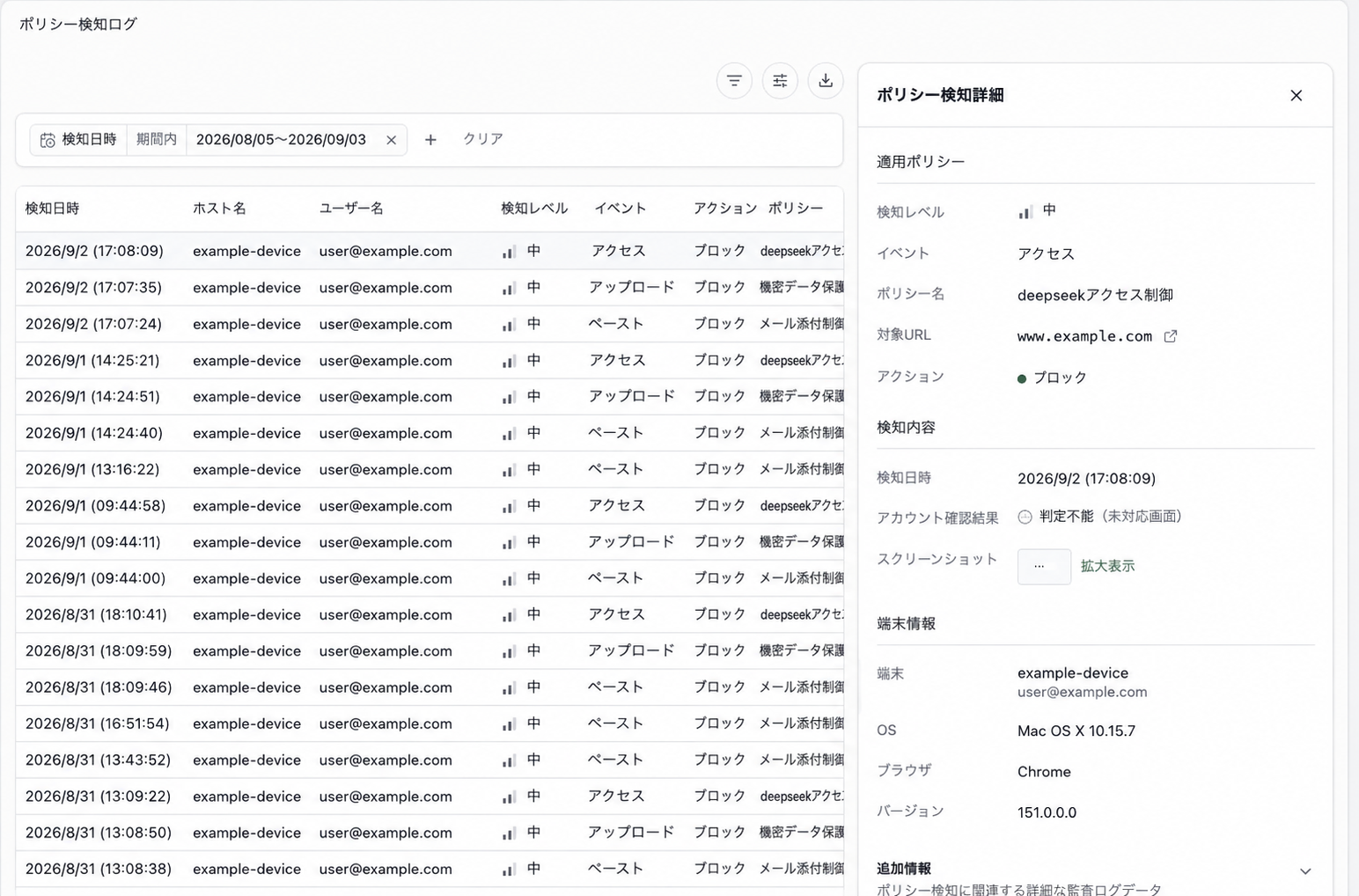Select log row 2026/8/31 (13:43:52)
1359x896 pixels.
click(430, 760)
